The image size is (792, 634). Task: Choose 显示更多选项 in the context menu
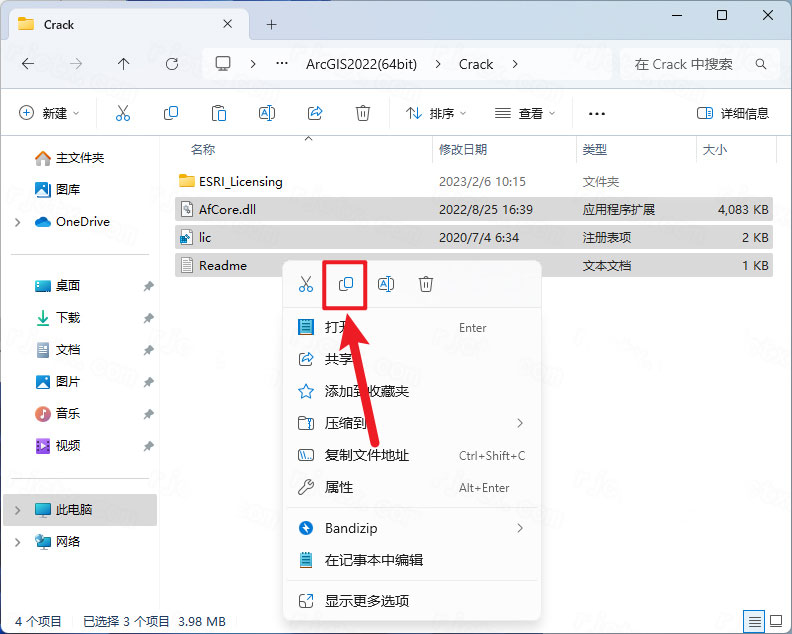click(412, 601)
